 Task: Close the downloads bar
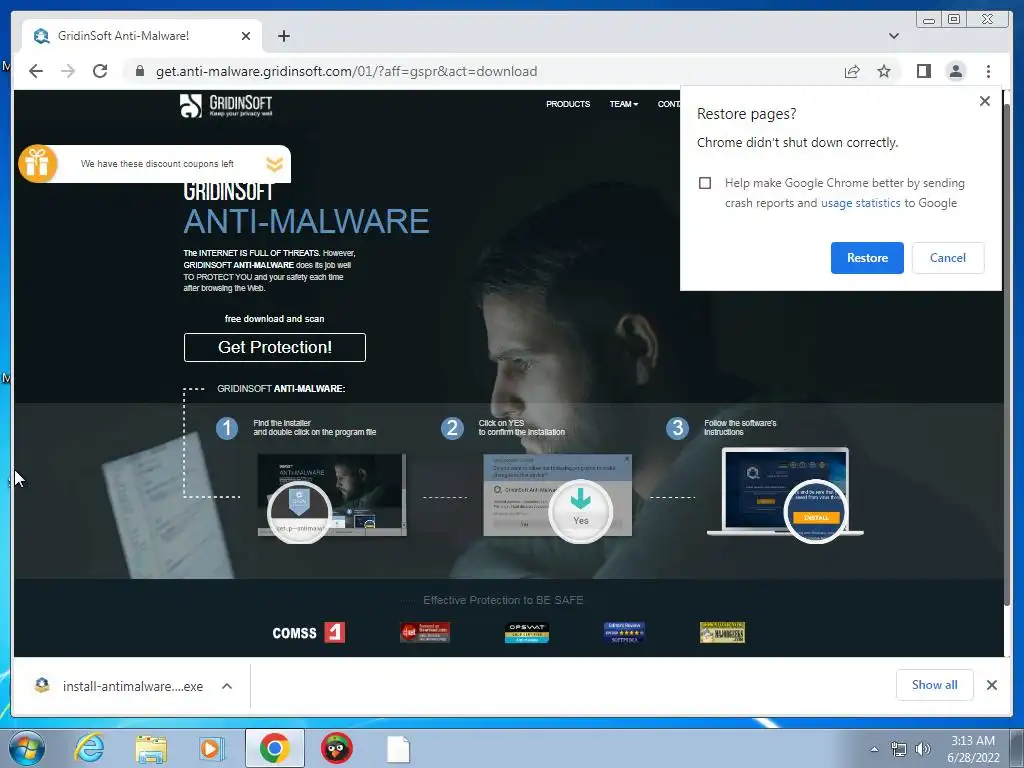(991, 685)
